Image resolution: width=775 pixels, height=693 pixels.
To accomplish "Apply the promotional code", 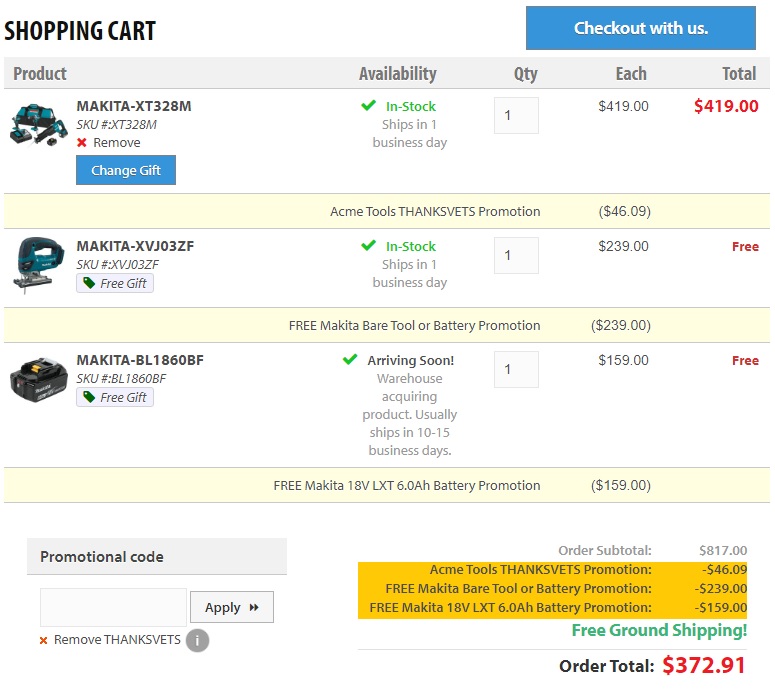I will (231, 607).
